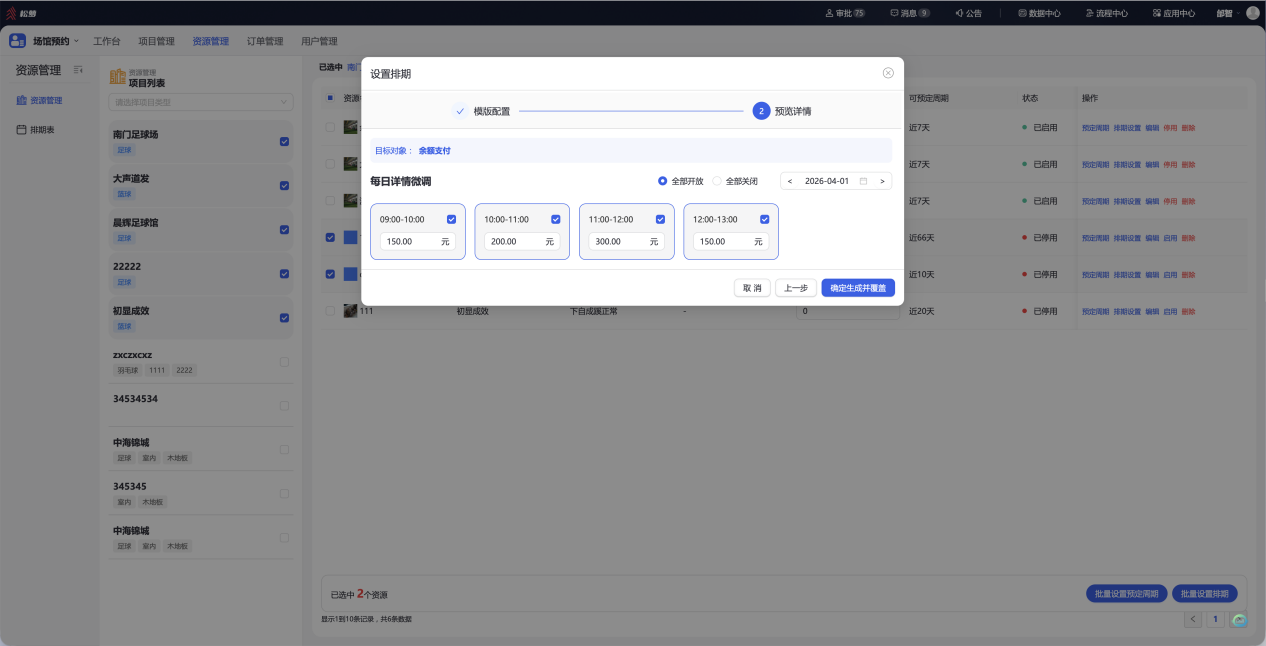Select the 全部关闭 radio option
This screenshot has height=646, width=1266.
coord(735,181)
